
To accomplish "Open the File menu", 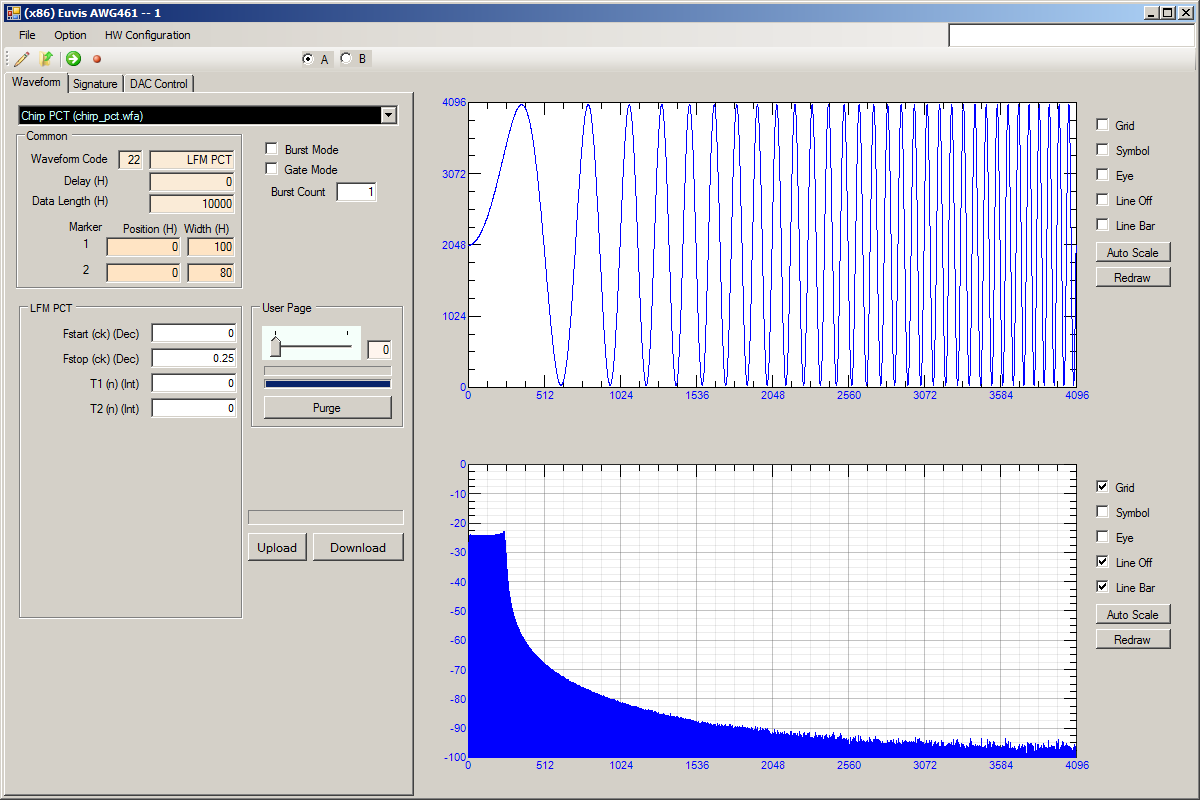I will [27, 35].
